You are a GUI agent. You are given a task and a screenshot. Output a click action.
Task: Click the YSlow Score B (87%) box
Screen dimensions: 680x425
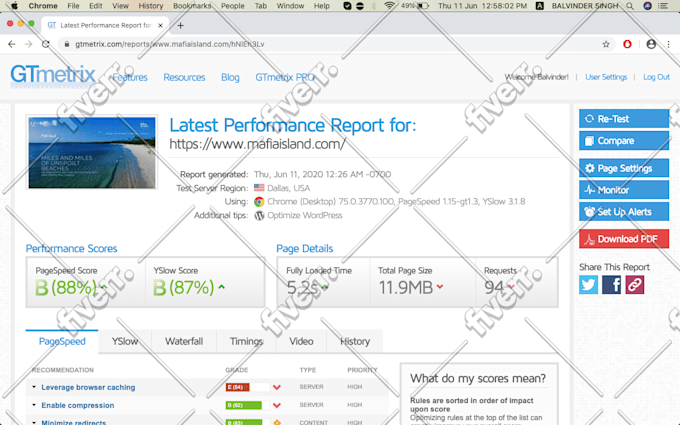click(205, 282)
